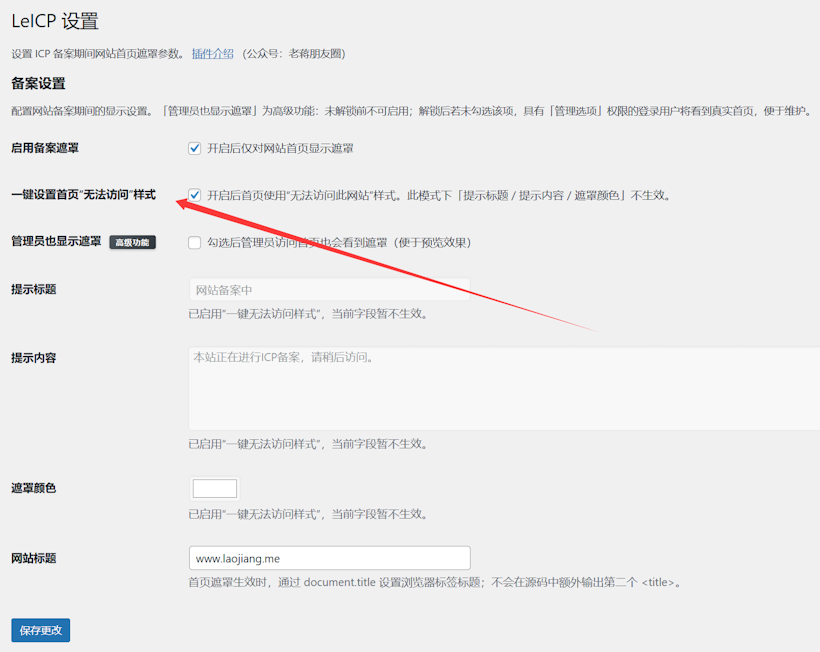This screenshot has height=652, width=820.
Task: Click the label text 开启后仅对网站首页显示遮罩
Action: coord(280,148)
